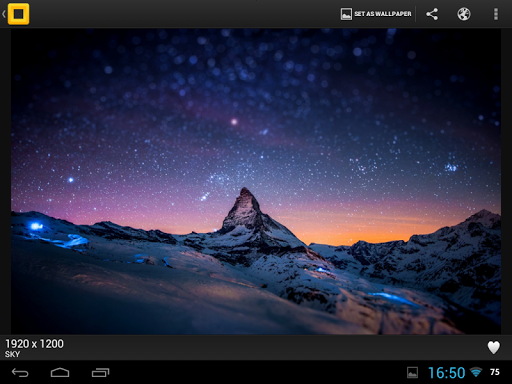
Task: Open the globe web icon
Action: (x=464, y=14)
